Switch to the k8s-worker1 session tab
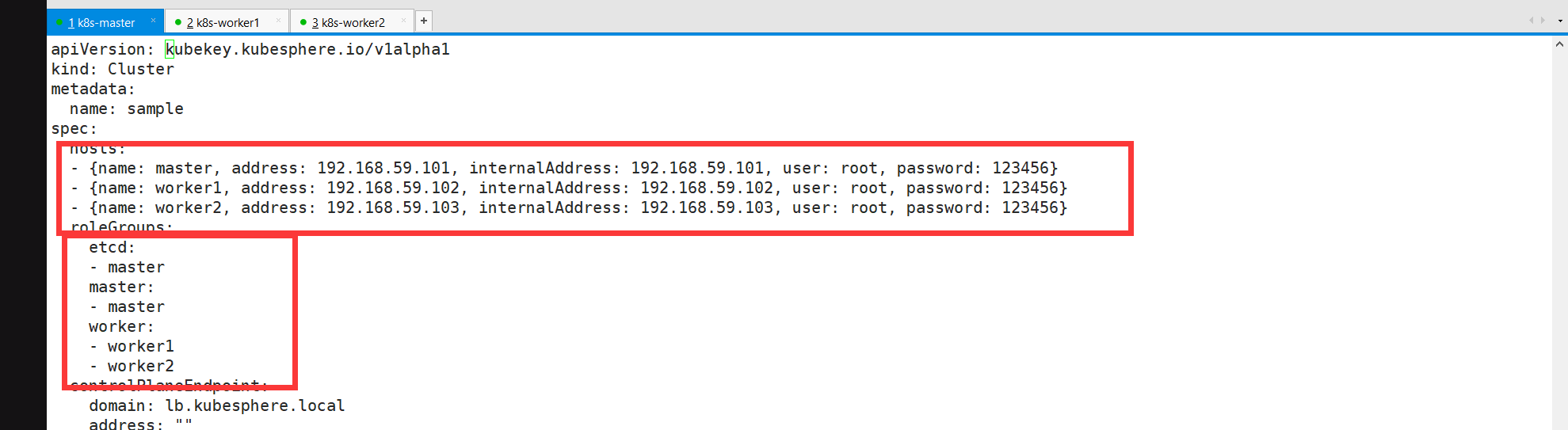The height and width of the screenshot is (430, 1568). coord(227,22)
